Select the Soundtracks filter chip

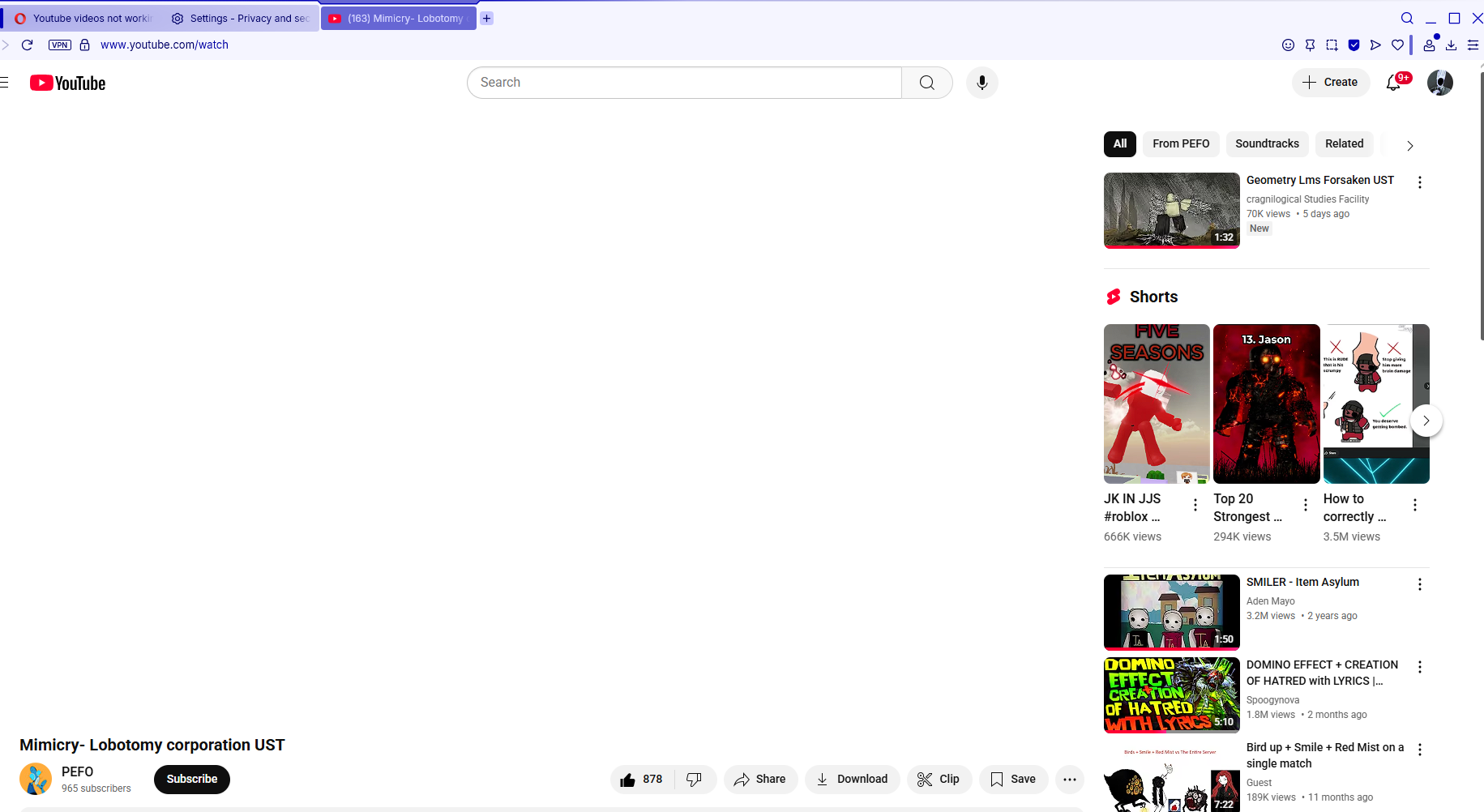1267,143
